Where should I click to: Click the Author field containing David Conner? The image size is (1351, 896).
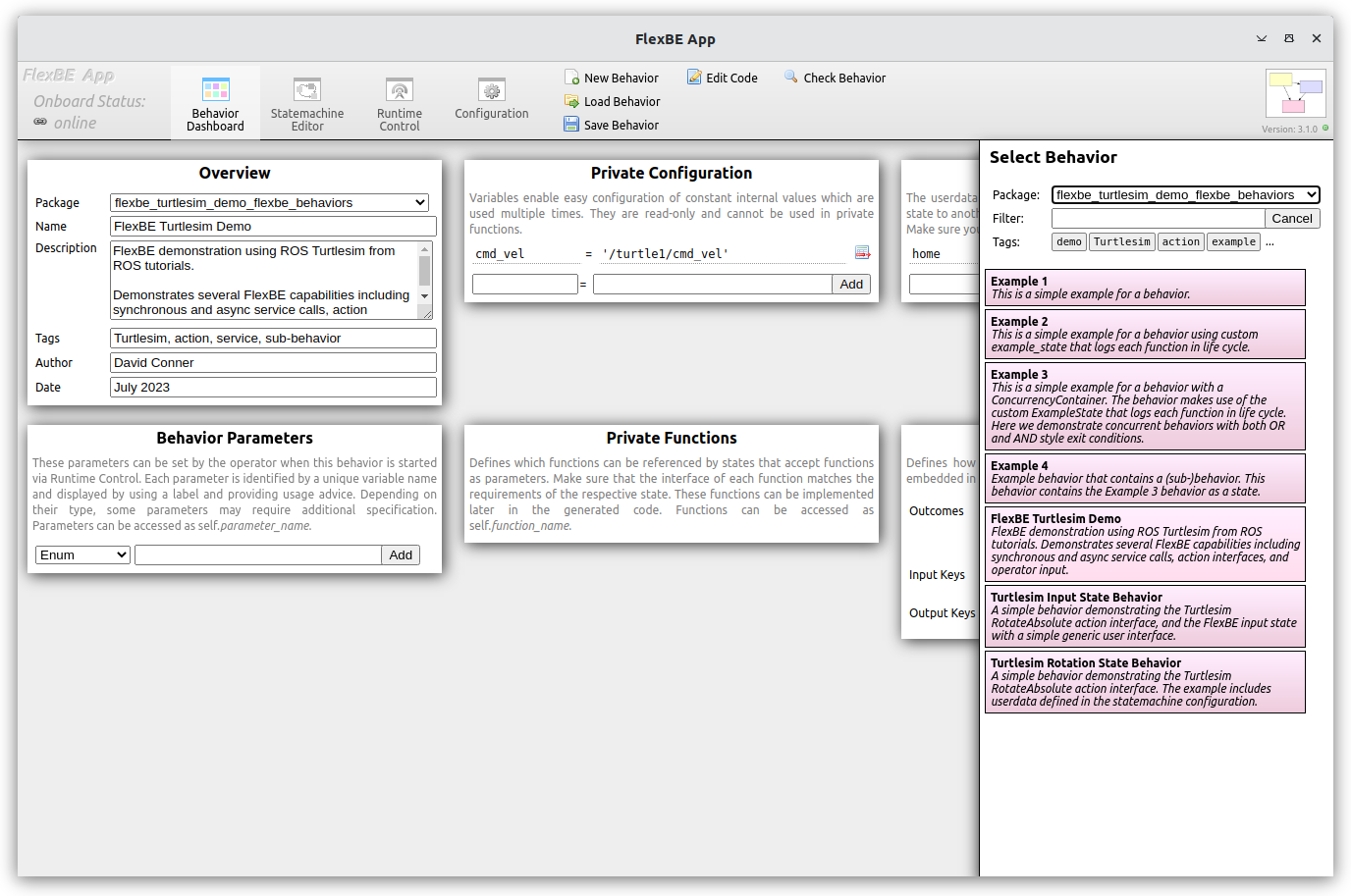tap(273, 363)
